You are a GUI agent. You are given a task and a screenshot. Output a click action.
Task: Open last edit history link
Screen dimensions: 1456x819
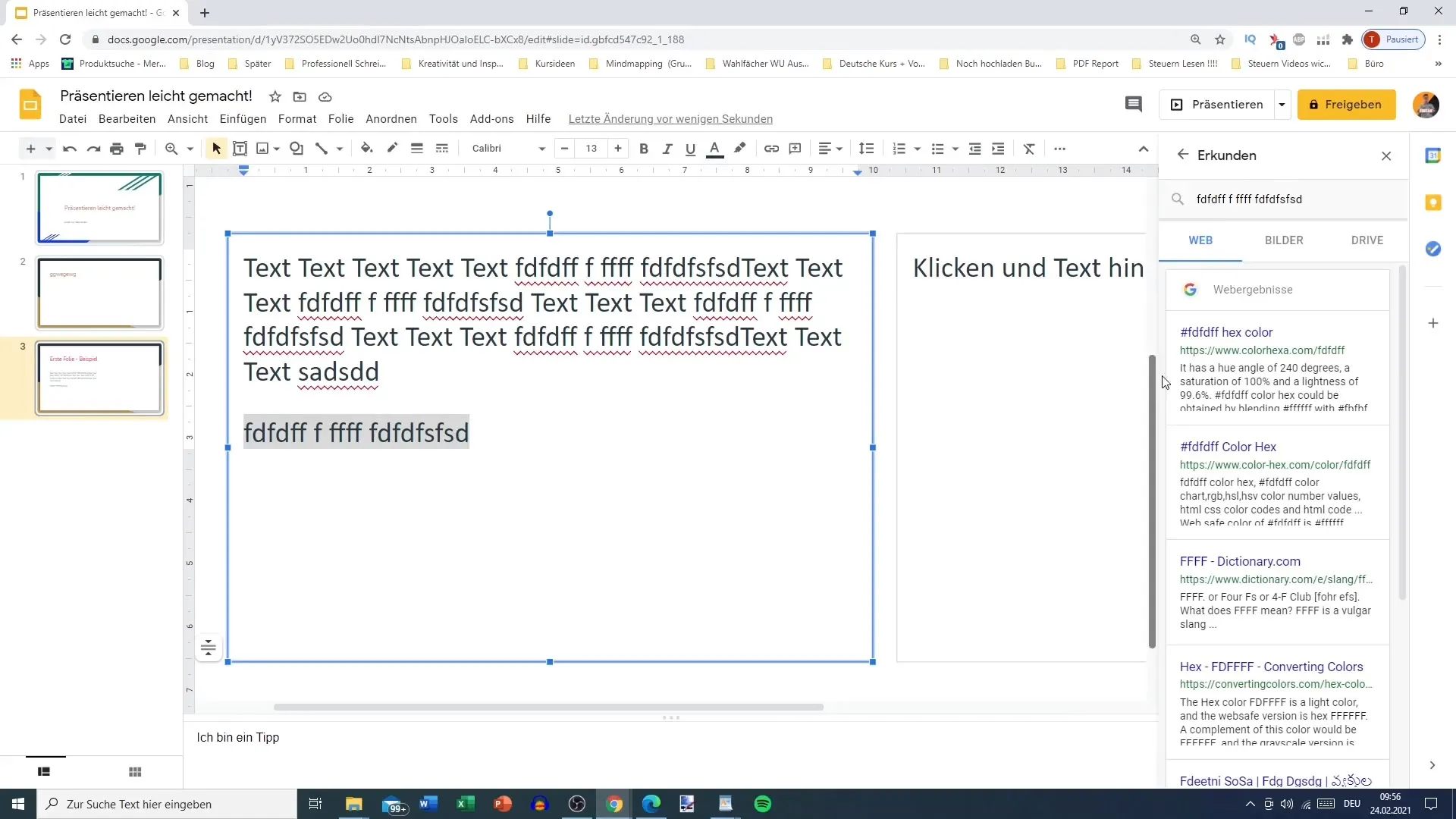[x=670, y=119]
